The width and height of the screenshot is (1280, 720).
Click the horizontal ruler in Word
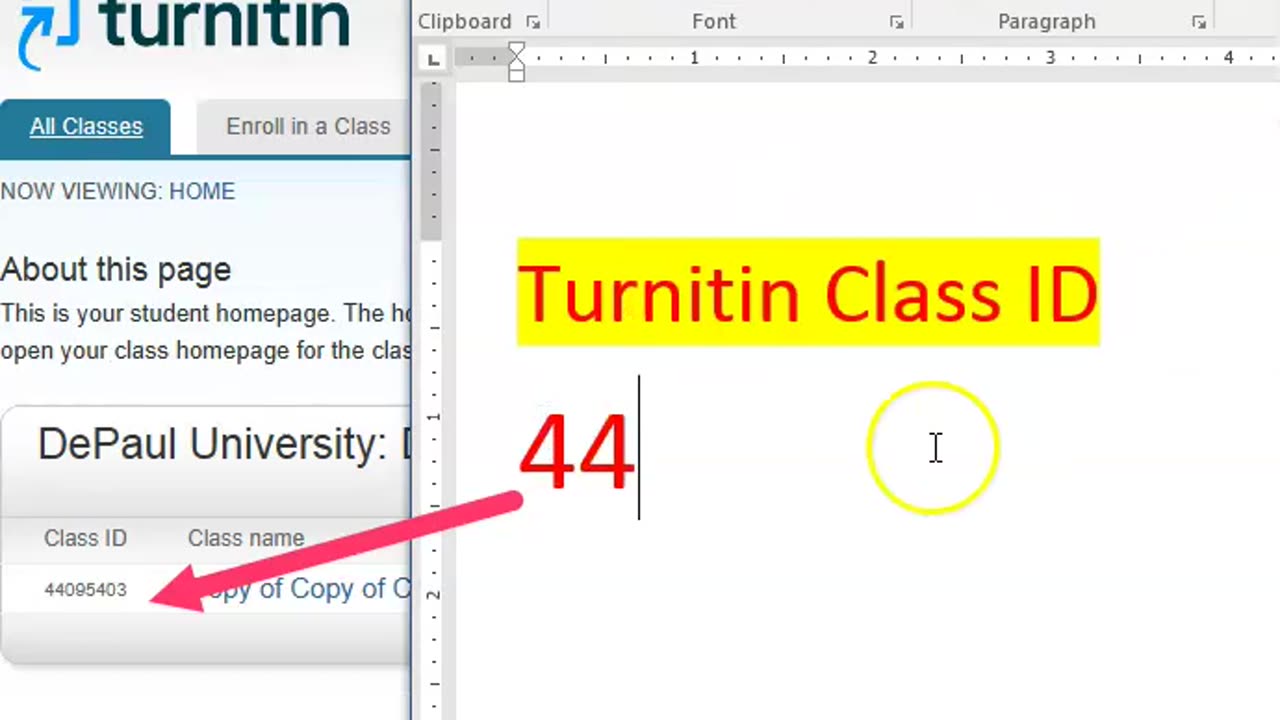pos(868,58)
